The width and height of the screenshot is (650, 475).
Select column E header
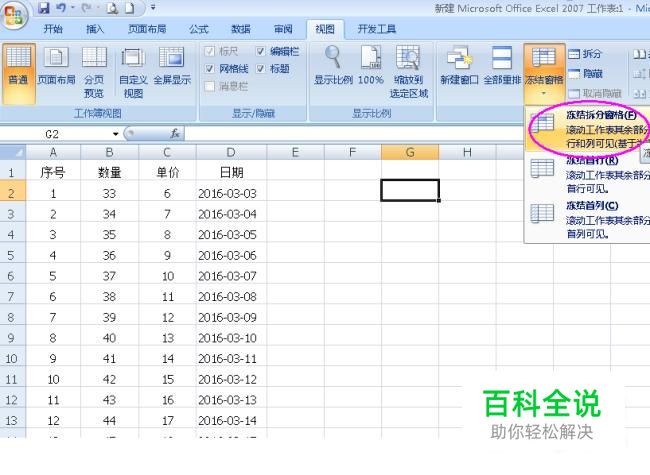(295, 152)
